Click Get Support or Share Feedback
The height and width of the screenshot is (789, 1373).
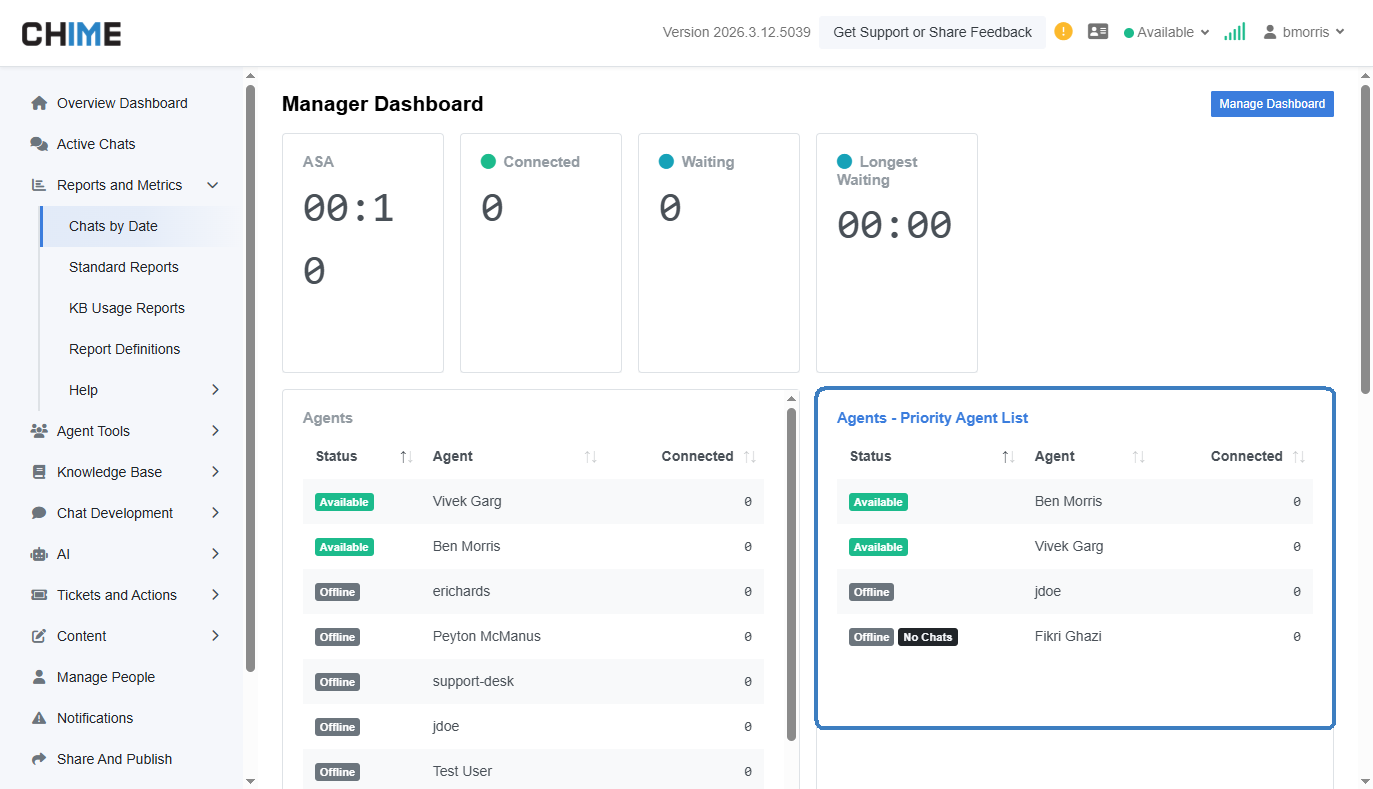(932, 32)
